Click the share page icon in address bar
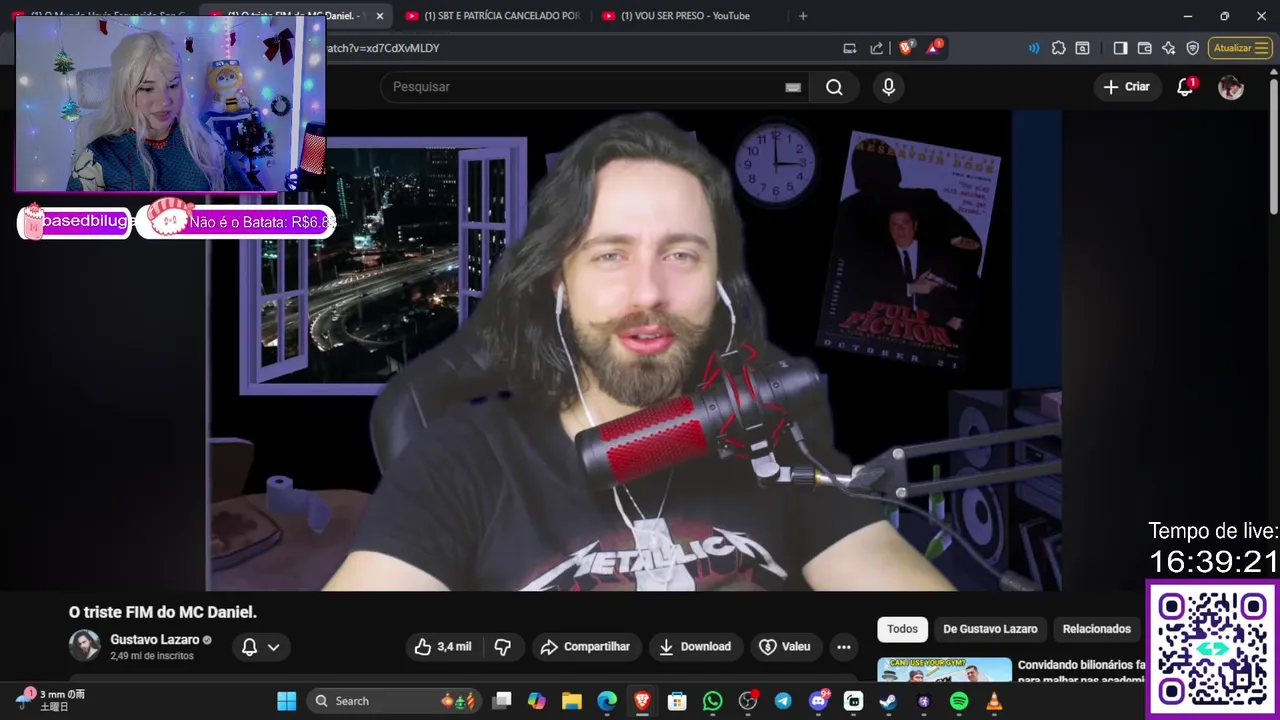The width and height of the screenshot is (1280, 720). pyautogui.click(x=877, y=48)
